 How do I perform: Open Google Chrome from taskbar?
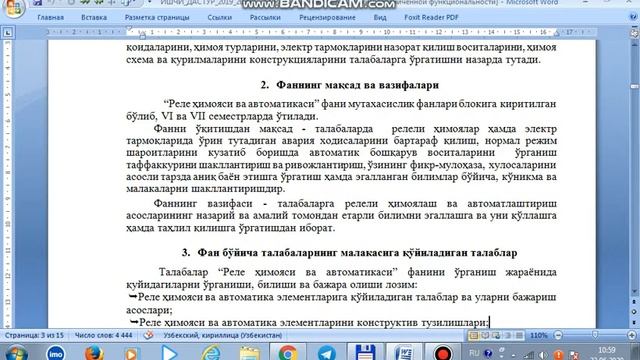tap(288, 353)
